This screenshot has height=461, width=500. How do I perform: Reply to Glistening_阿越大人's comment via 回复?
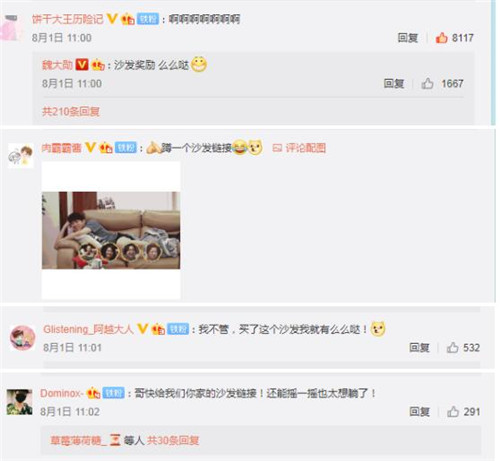[x=419, y=348]
